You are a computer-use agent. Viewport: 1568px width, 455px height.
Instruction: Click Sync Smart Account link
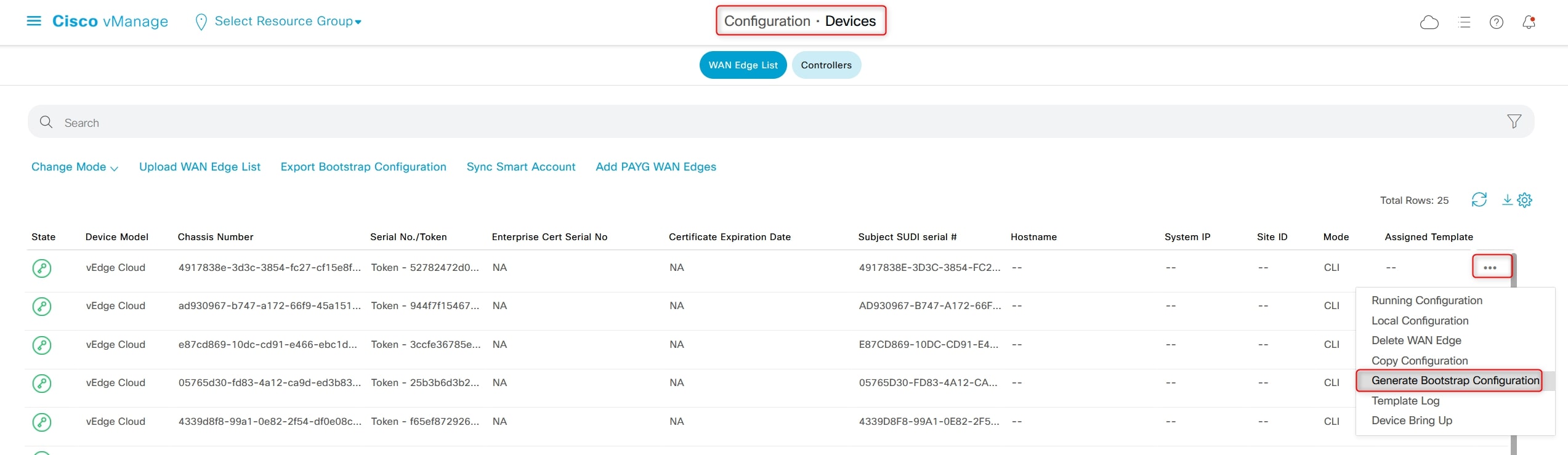[x=521, y=167]
